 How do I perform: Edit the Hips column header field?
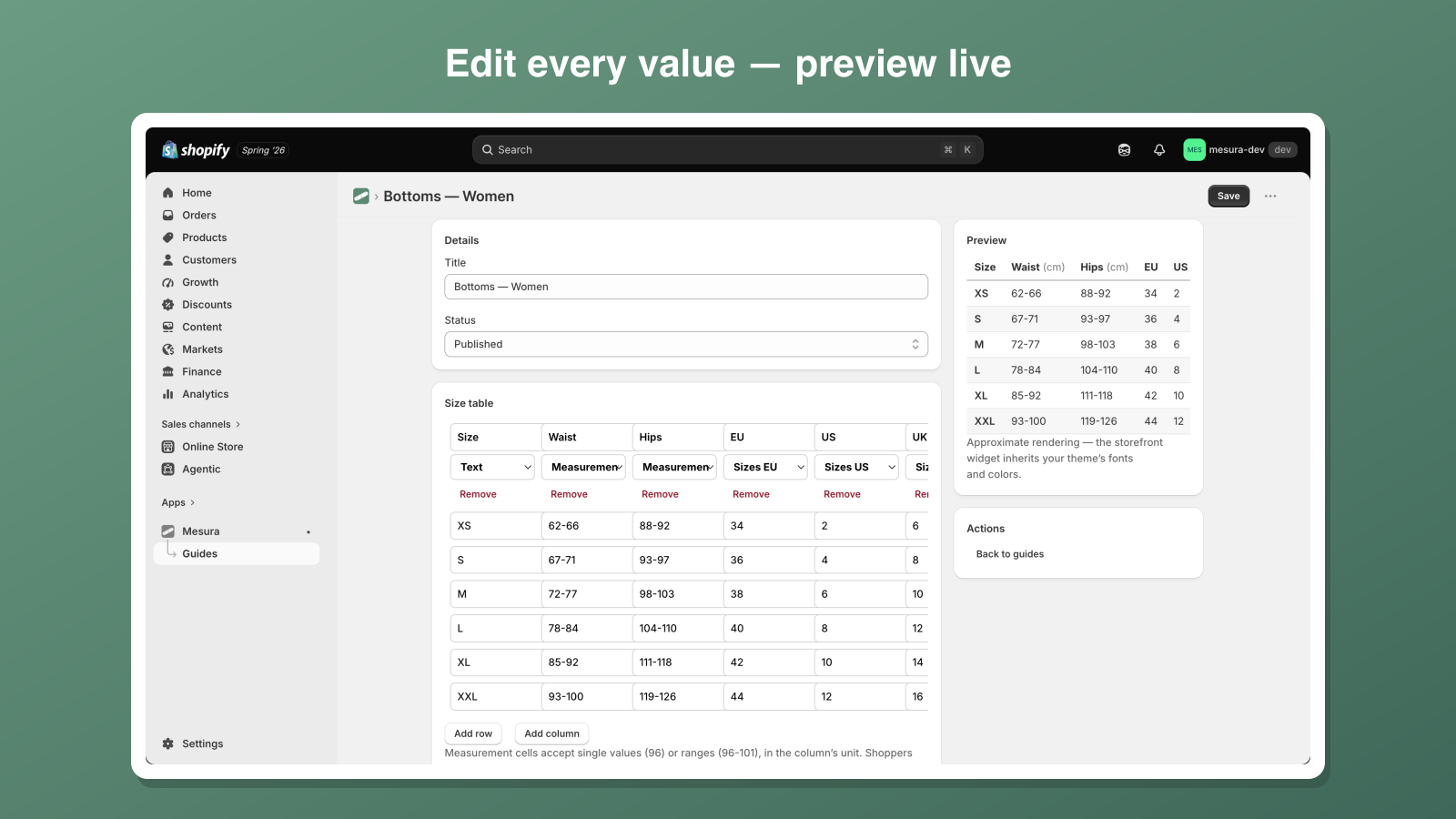point(677,437)
